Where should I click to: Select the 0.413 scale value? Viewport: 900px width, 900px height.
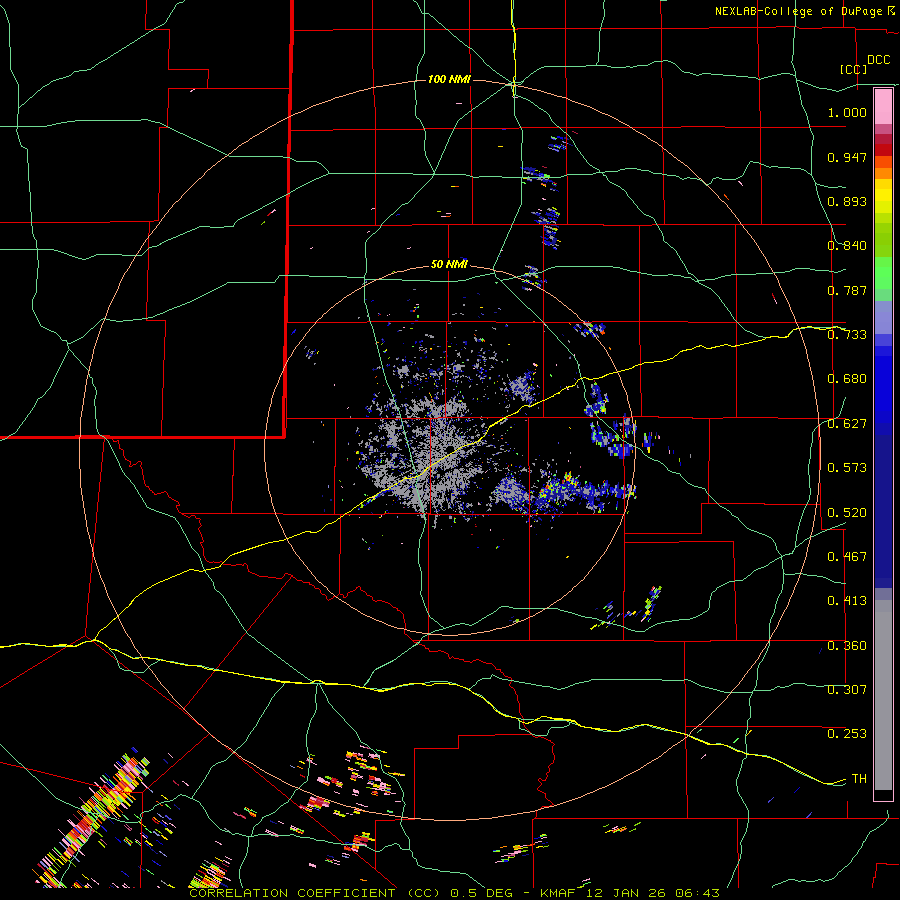point(847,601)
